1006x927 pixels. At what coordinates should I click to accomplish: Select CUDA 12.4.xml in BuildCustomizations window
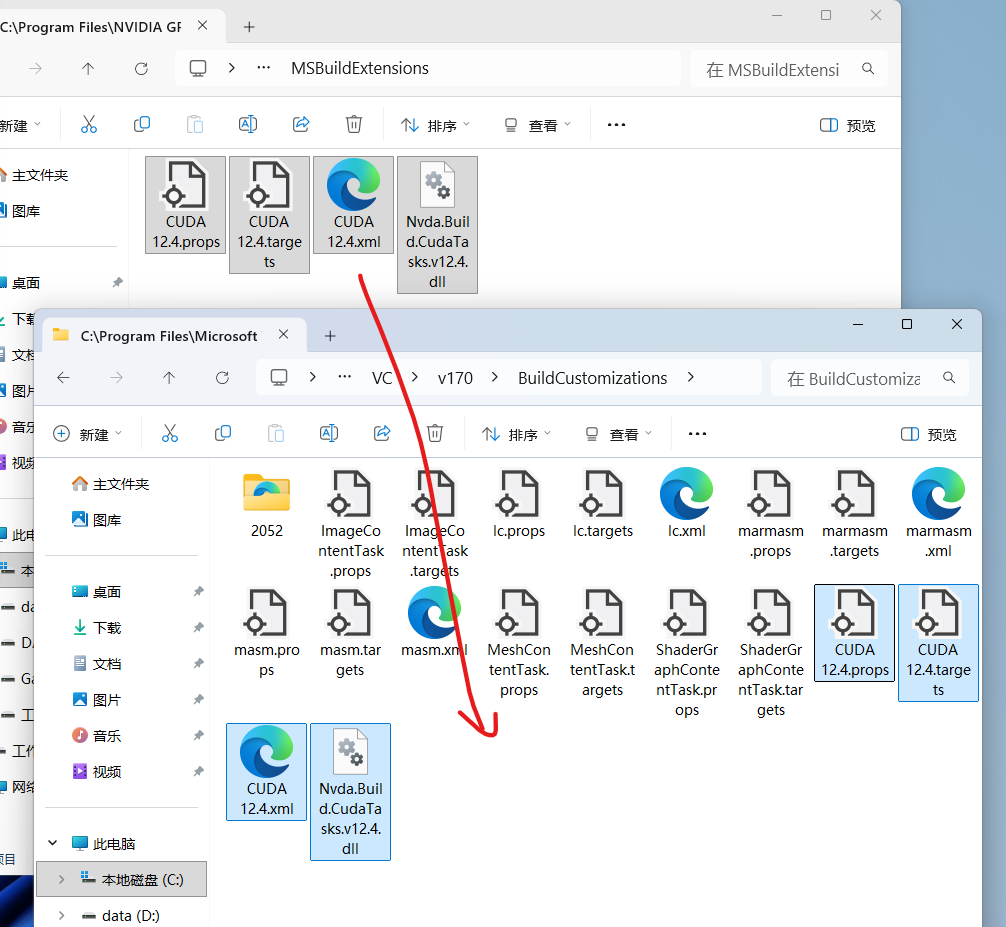tap(267, 772)
